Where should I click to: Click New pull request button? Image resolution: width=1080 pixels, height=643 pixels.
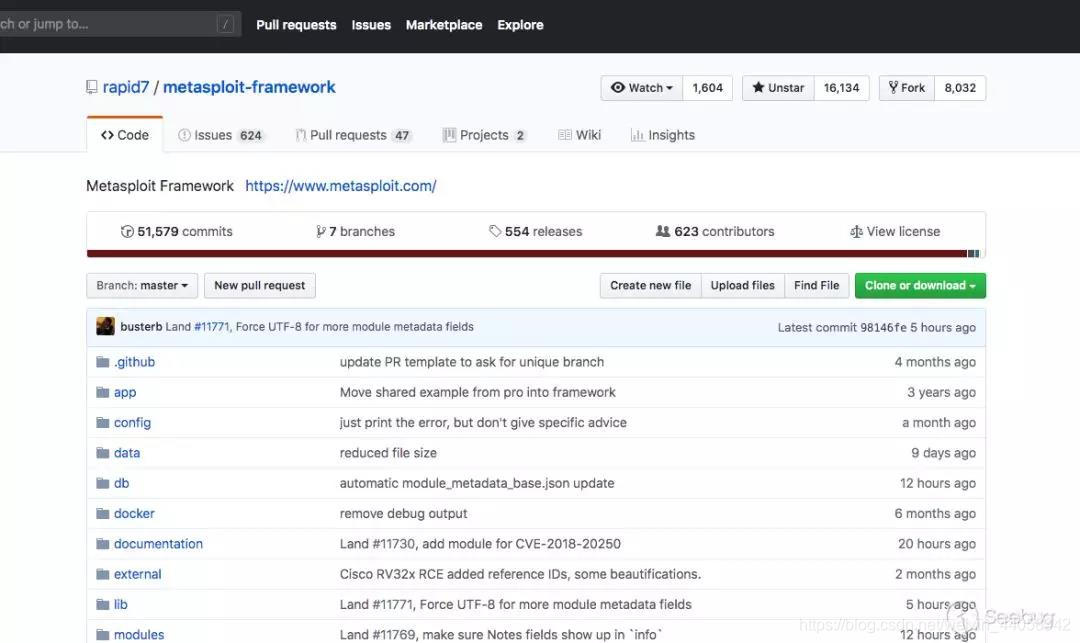point(260,286)
